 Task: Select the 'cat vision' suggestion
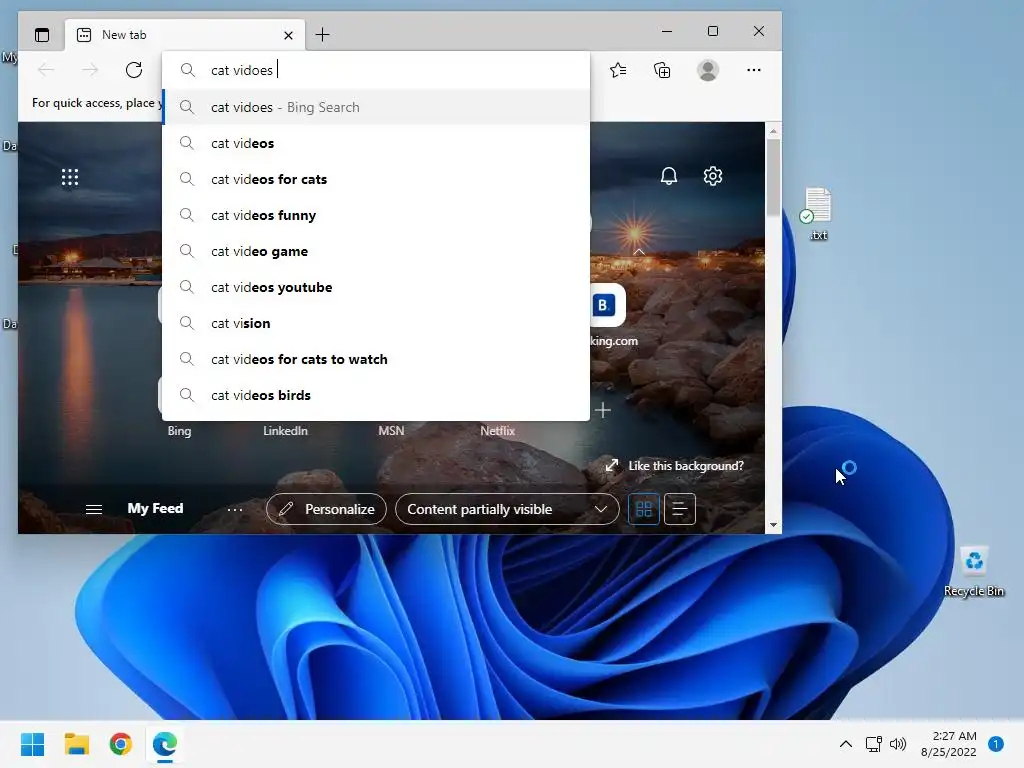pyautogui.click(x=376, y=323)
